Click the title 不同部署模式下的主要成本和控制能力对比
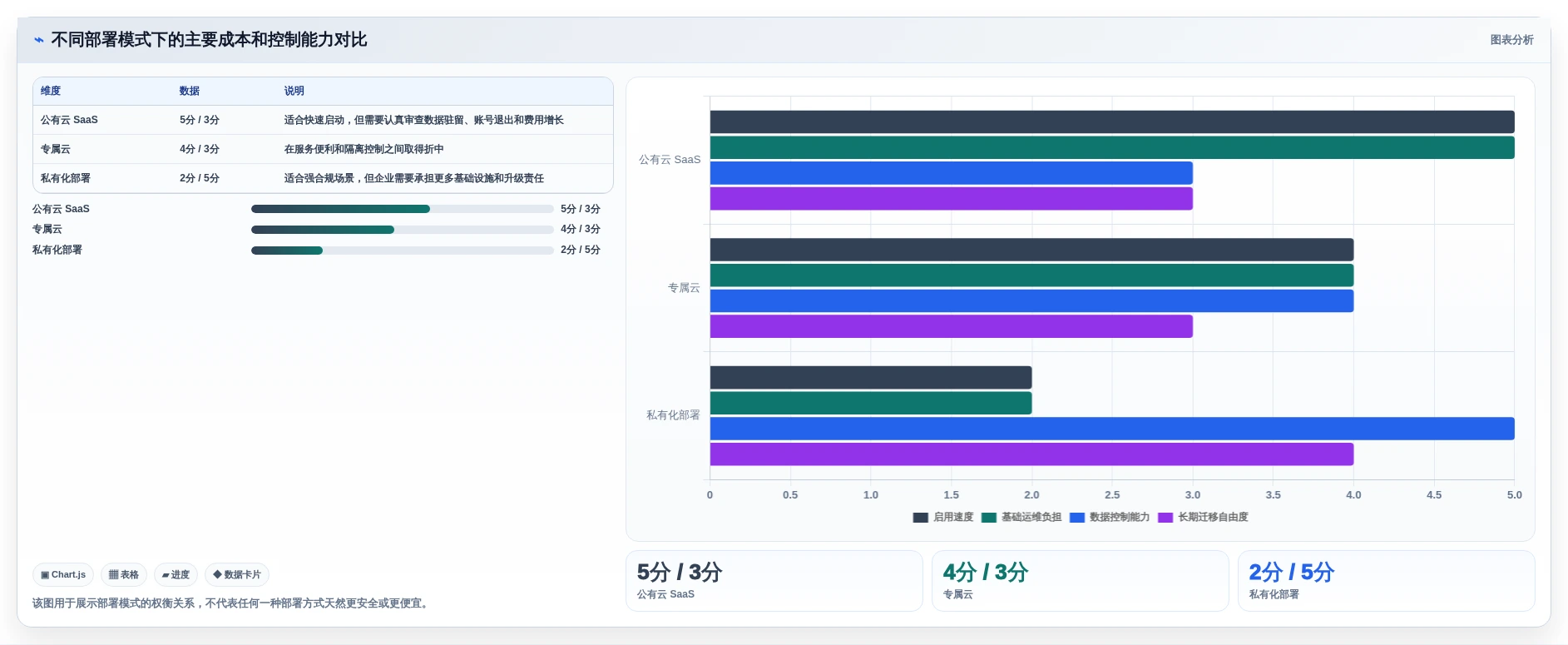 tap(209, 40)
